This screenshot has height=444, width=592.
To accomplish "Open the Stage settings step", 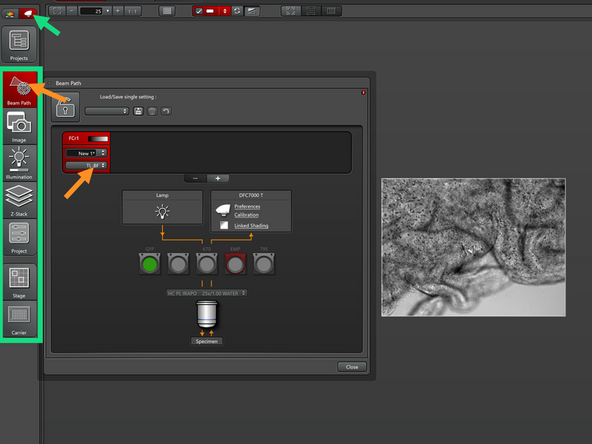I will (19, 282).
